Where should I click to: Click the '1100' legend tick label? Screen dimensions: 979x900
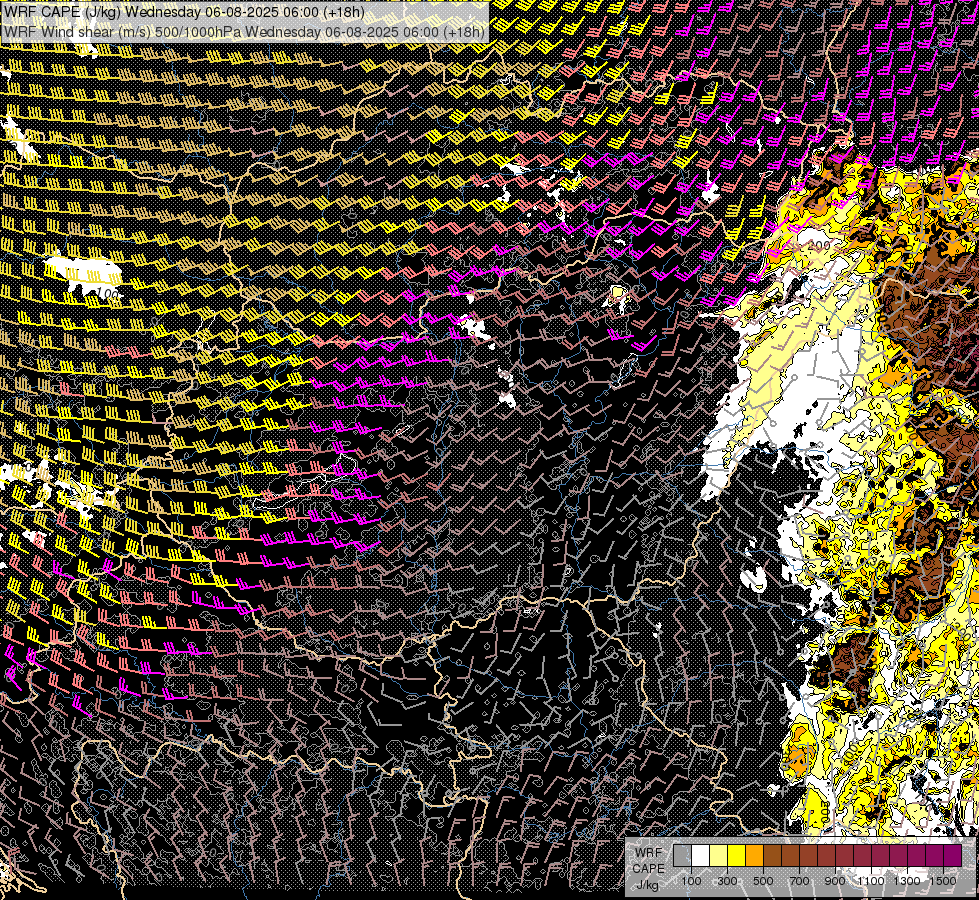pyautogui.click(x=870, y=881)
